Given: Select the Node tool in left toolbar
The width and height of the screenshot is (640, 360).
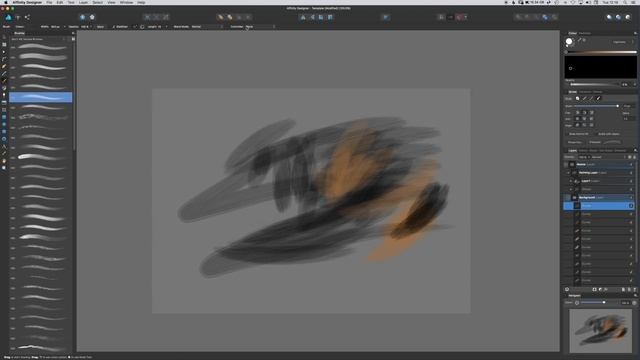Looking at the screenshot, I should [4, 52].
